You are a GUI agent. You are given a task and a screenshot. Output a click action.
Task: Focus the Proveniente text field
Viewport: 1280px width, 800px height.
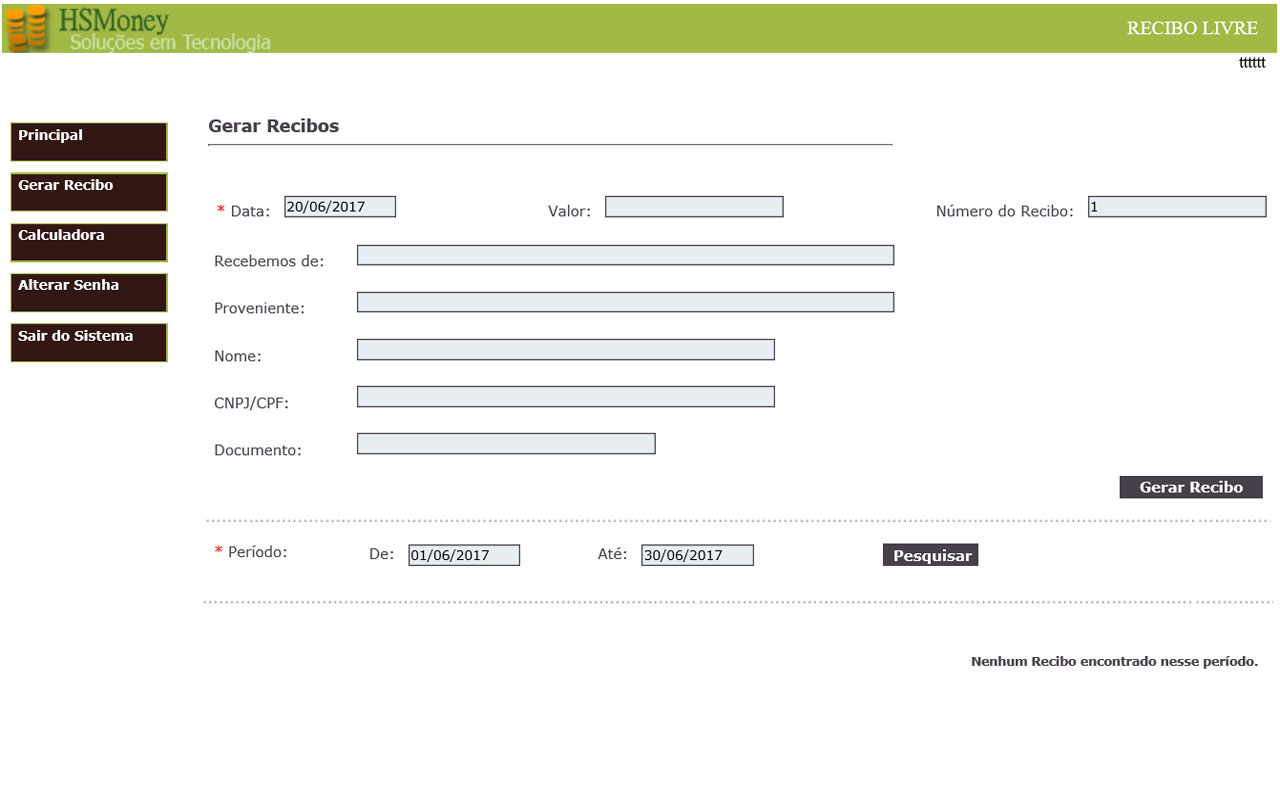click(625, 302)
